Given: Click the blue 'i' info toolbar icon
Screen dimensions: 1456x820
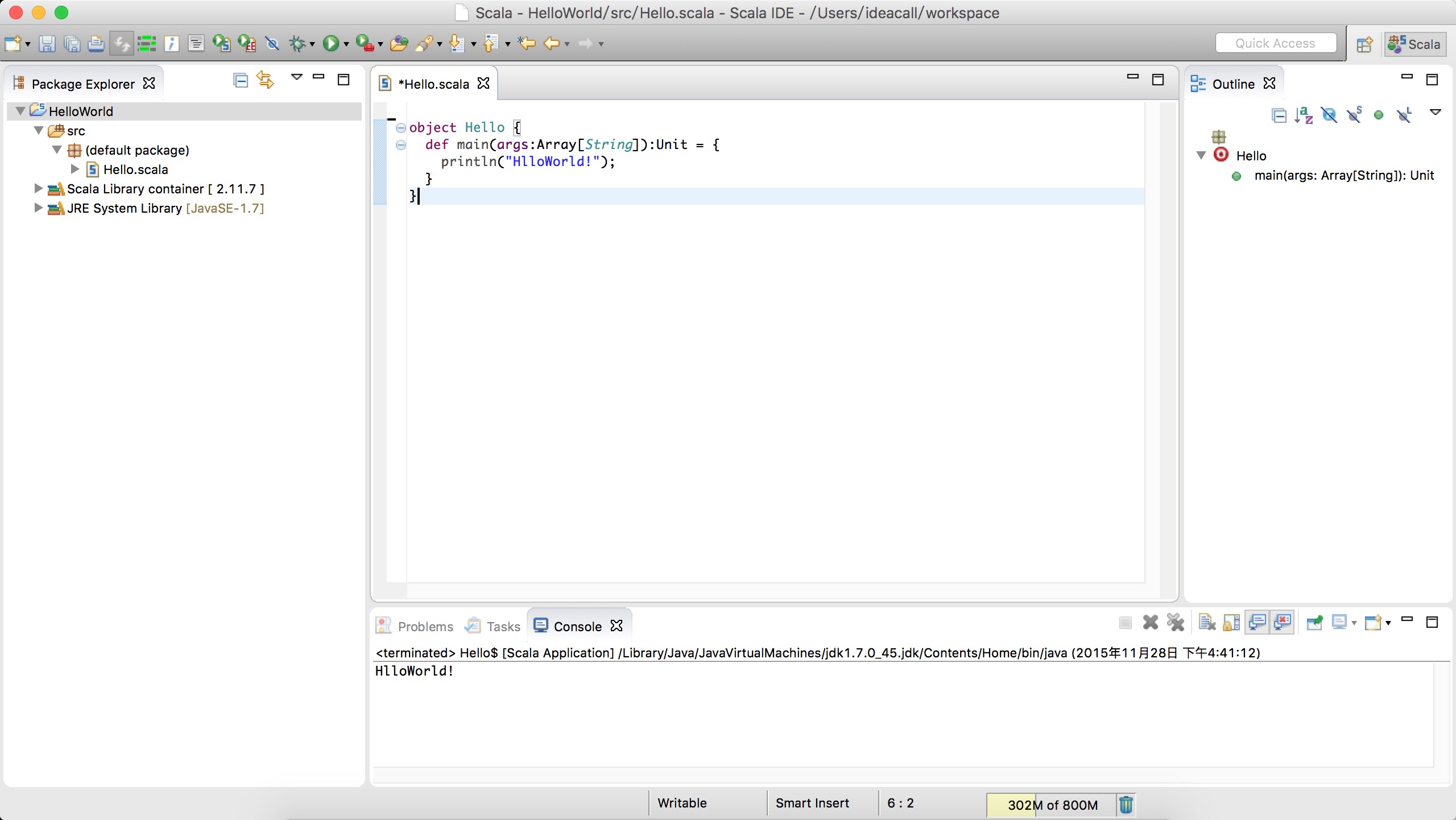Looking at the screenshot, I should point(172,44).
